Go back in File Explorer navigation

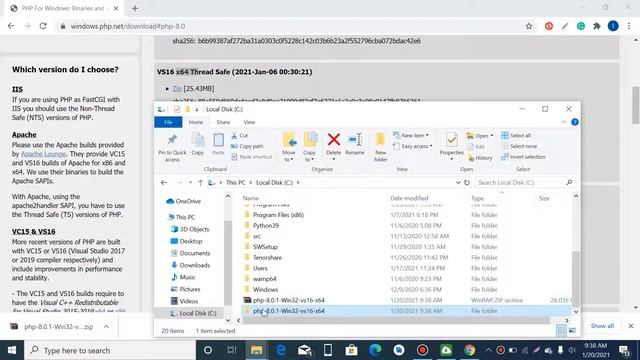(x=164, y=182)
